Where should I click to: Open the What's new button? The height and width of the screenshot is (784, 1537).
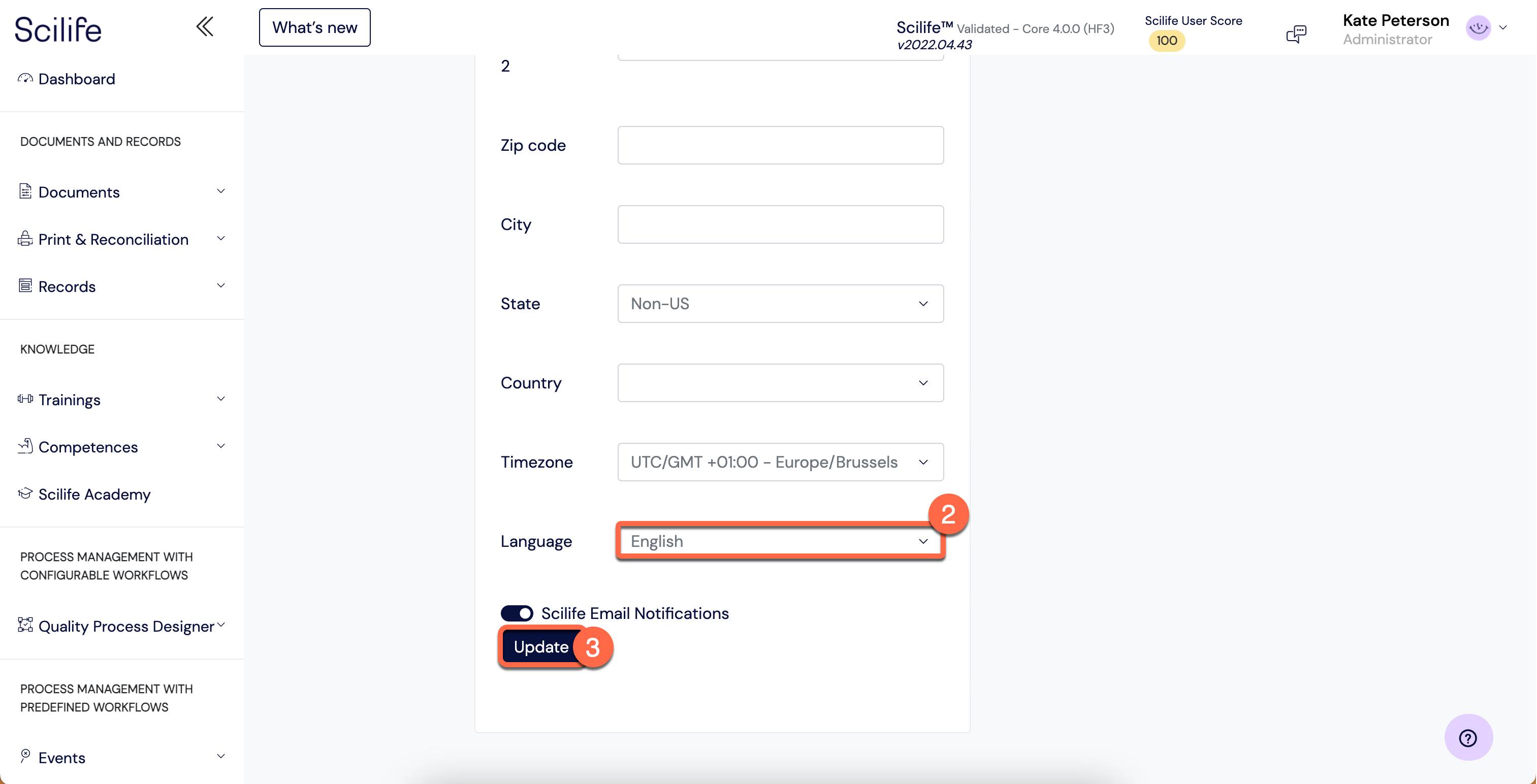pyautogui.click(x=314, y=27)
